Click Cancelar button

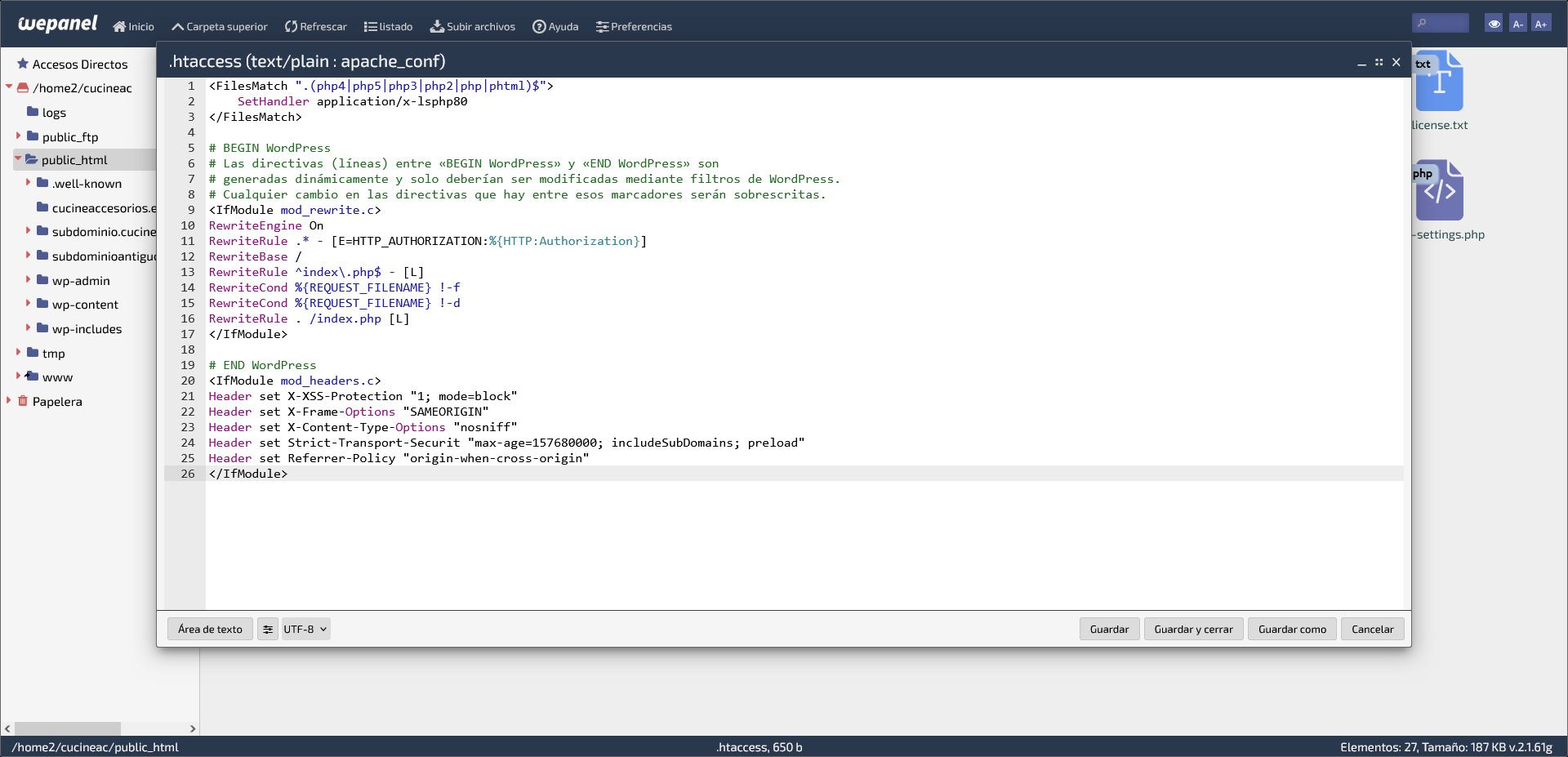point(1372,629)
